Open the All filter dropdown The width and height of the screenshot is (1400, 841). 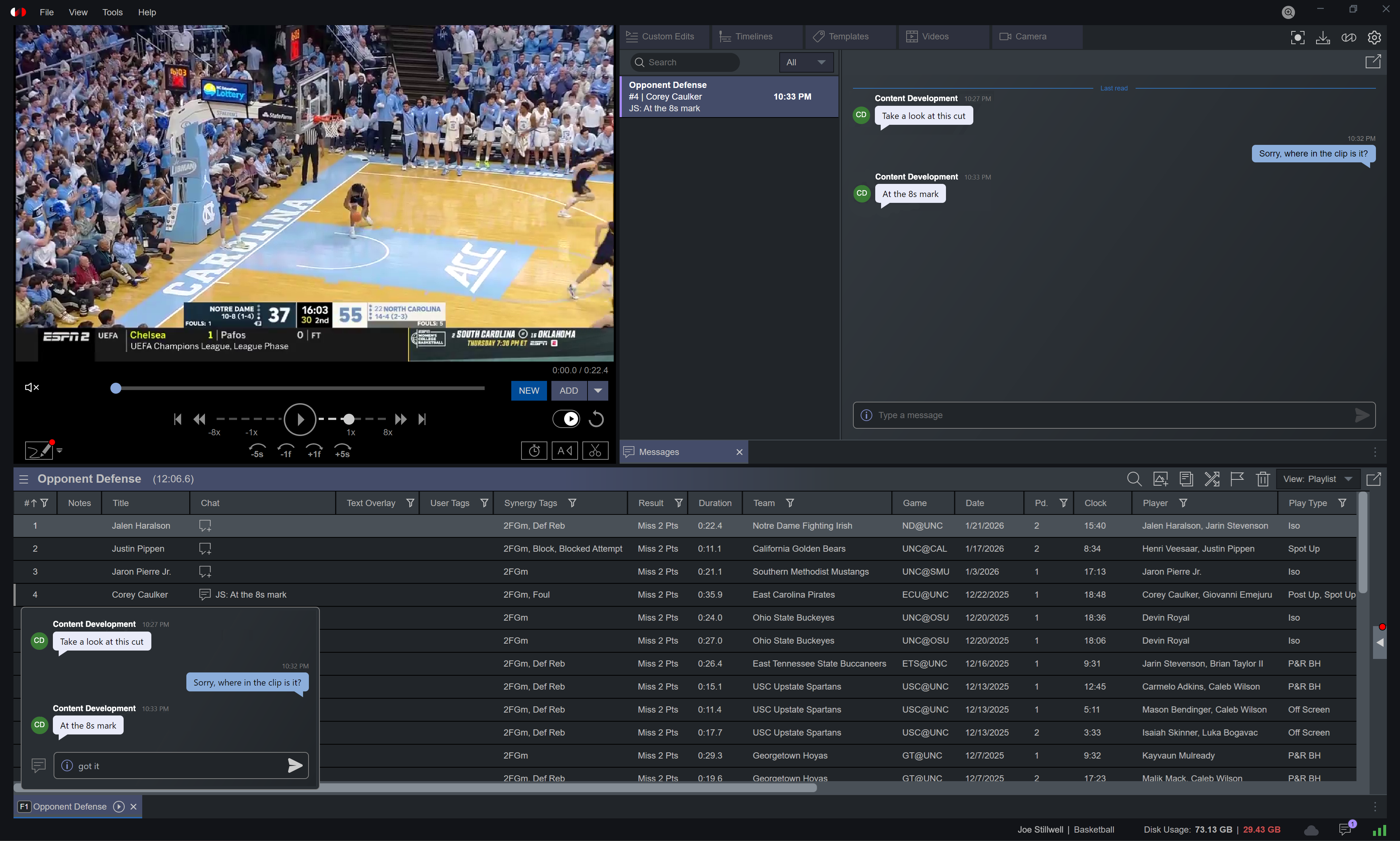(806, 62)
